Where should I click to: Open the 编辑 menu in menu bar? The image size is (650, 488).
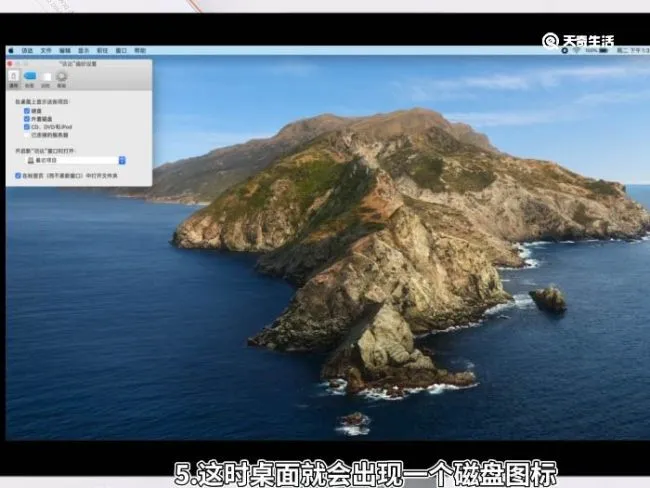pyautogui.click(x=65, y=51)
